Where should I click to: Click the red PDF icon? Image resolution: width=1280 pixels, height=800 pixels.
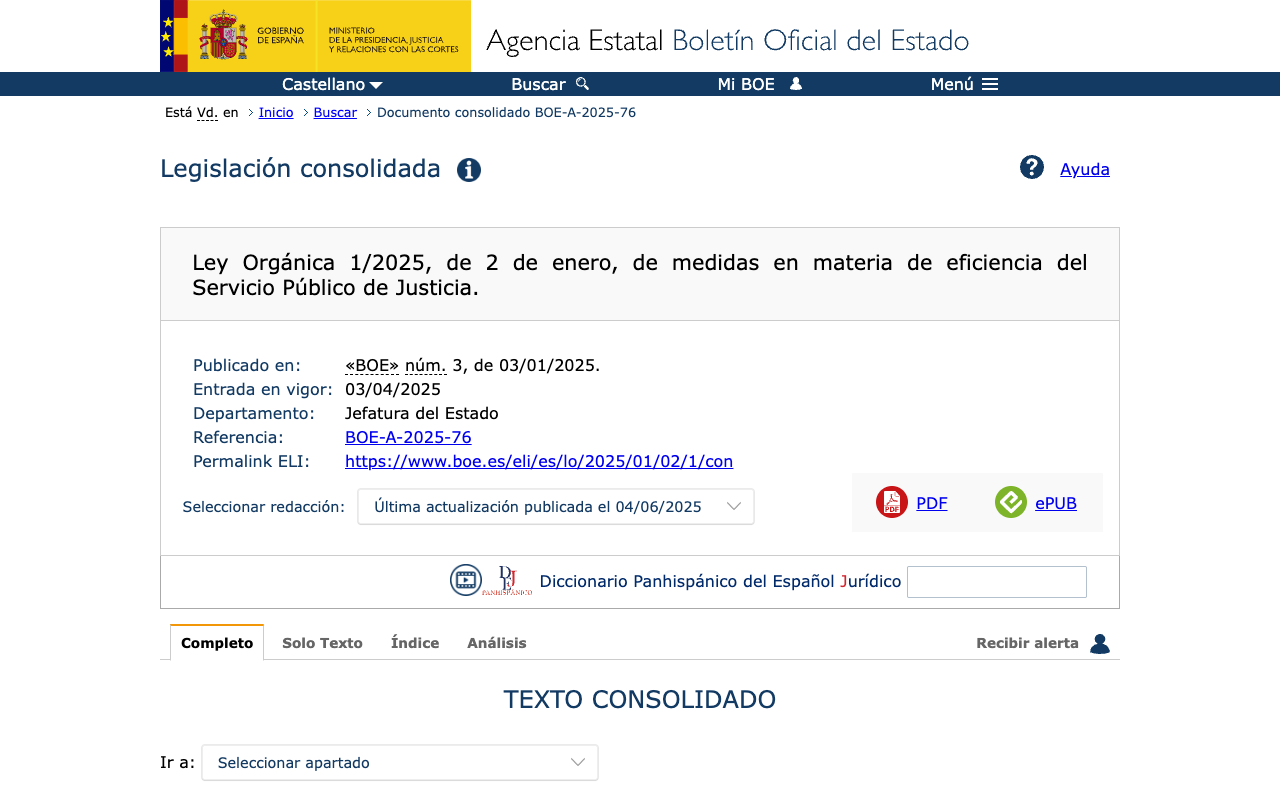pos(892,502)
